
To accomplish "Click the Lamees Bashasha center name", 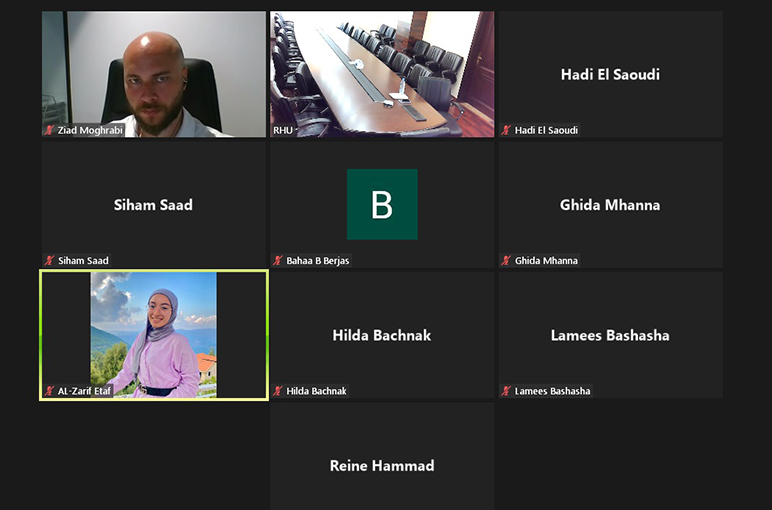I will (610, 335).
